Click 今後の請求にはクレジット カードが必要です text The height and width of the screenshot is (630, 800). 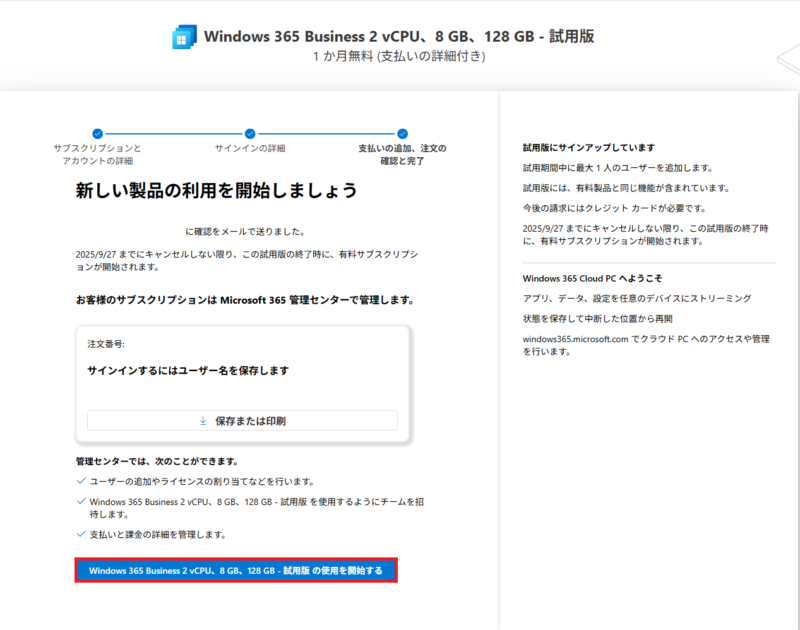615,208
